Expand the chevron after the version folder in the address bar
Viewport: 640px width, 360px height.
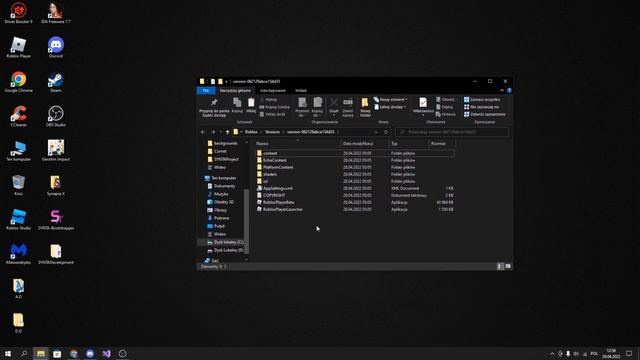[338, 132]
